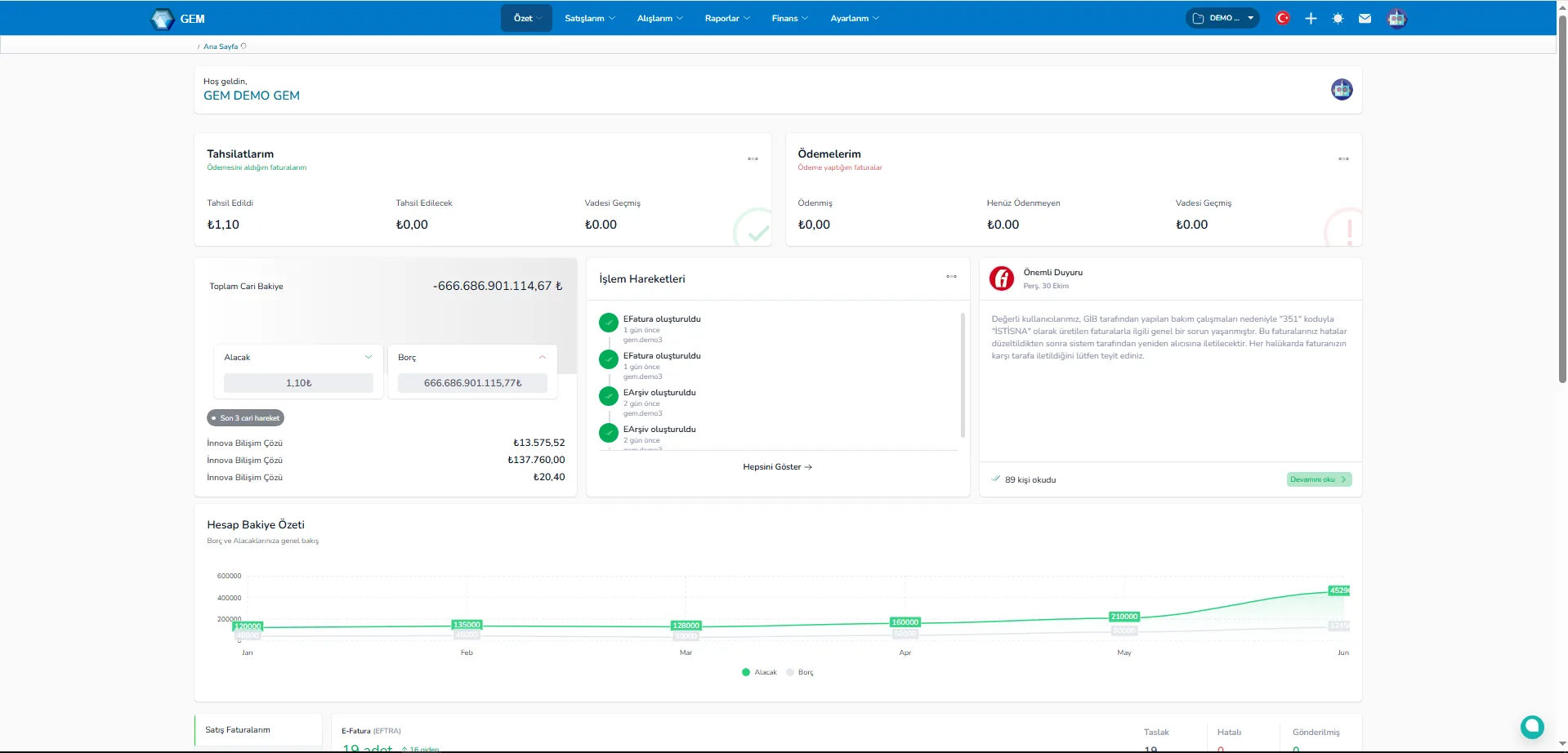Open messages via the envelope icon
This screenshot has height=753, width=1568.
point(1364,17)
